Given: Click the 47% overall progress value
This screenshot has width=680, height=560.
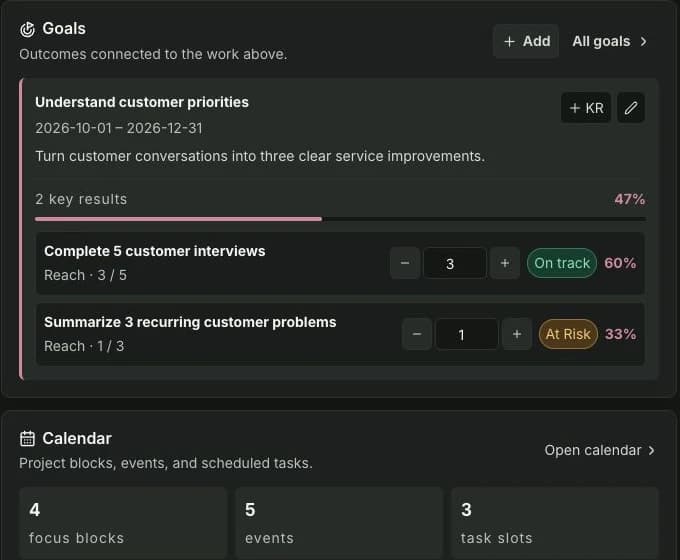Looking at the screenshot, I should coord(630,199).
